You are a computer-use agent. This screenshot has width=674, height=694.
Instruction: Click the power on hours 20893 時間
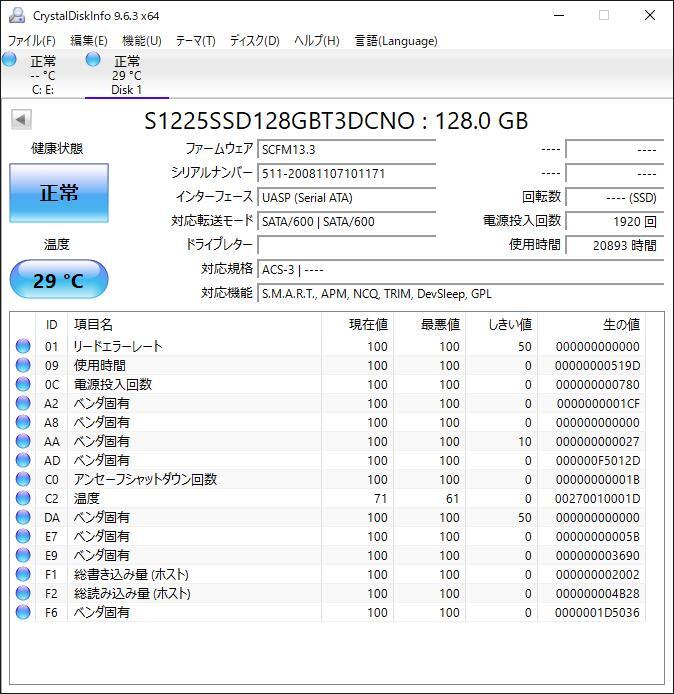tap(615, 245)
